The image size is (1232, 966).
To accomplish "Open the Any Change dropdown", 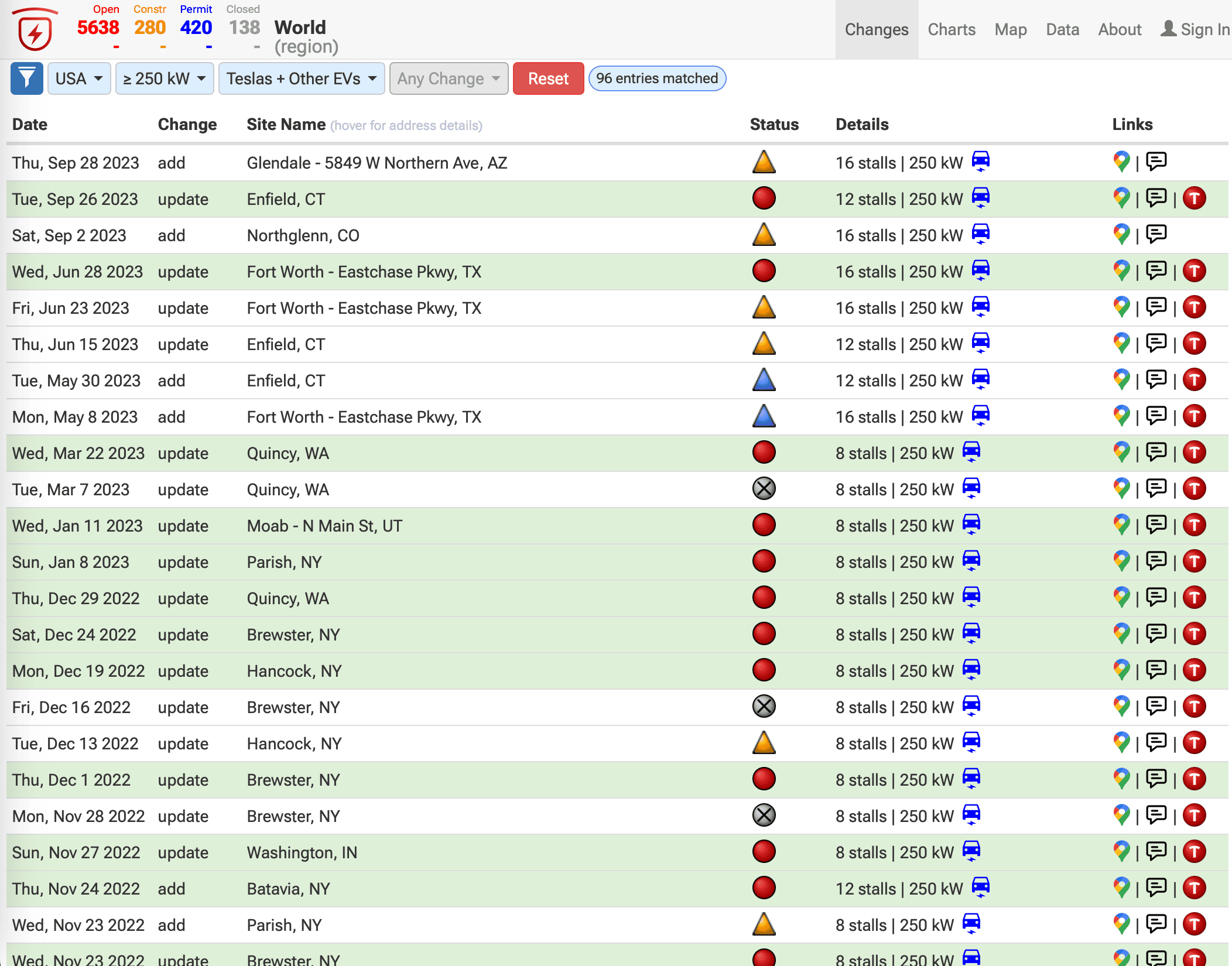I will [x=449, y=78].
